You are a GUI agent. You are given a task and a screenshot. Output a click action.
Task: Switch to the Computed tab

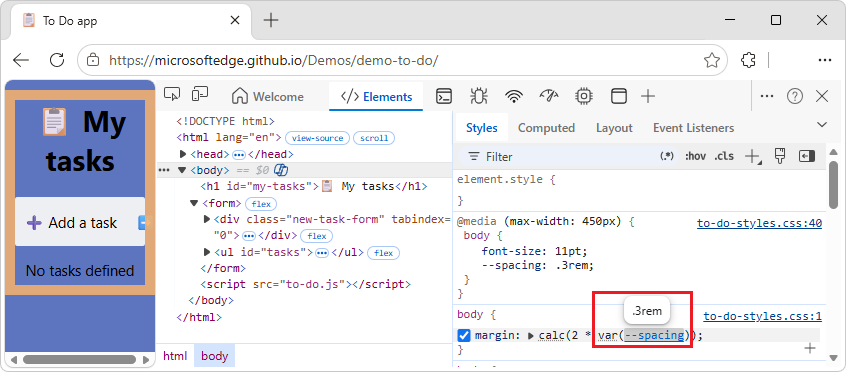tap(546, 128)
